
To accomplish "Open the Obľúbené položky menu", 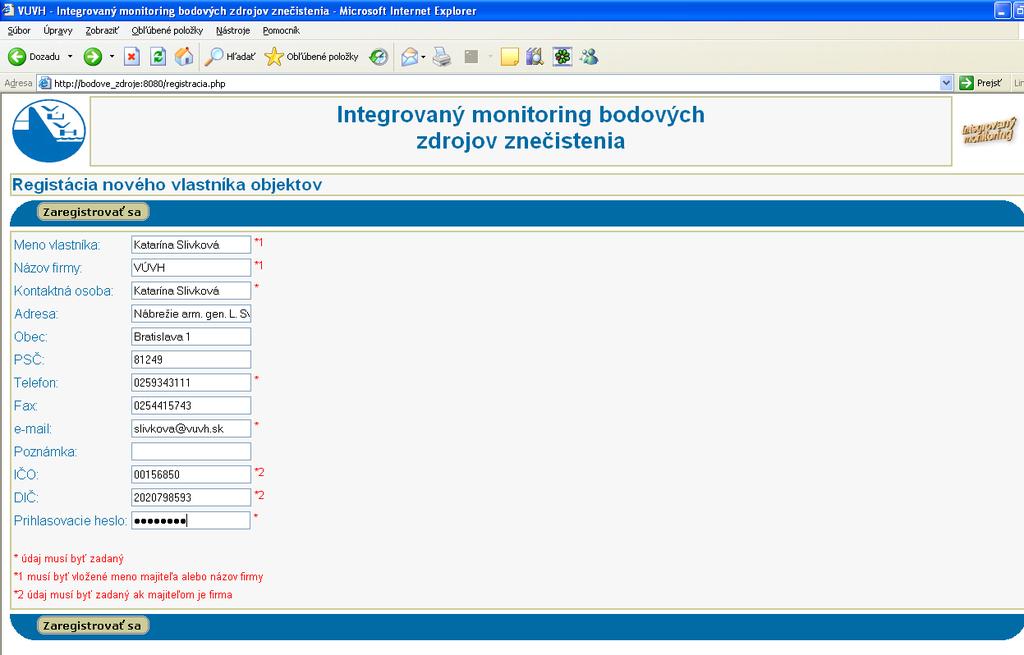I will [x=167, y=31].
